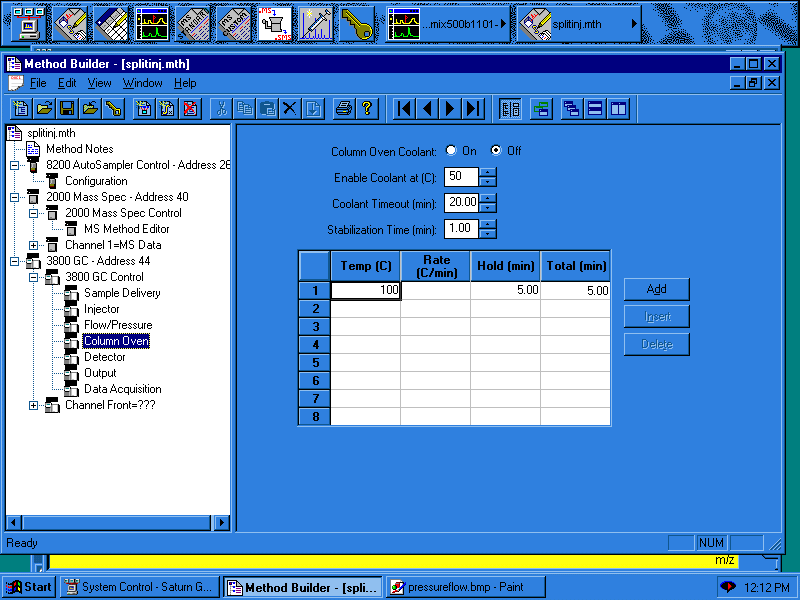This screenshot has width=800, height=600.
Task: Collapse the 3800 GC Control node
Action: [33, 278]
